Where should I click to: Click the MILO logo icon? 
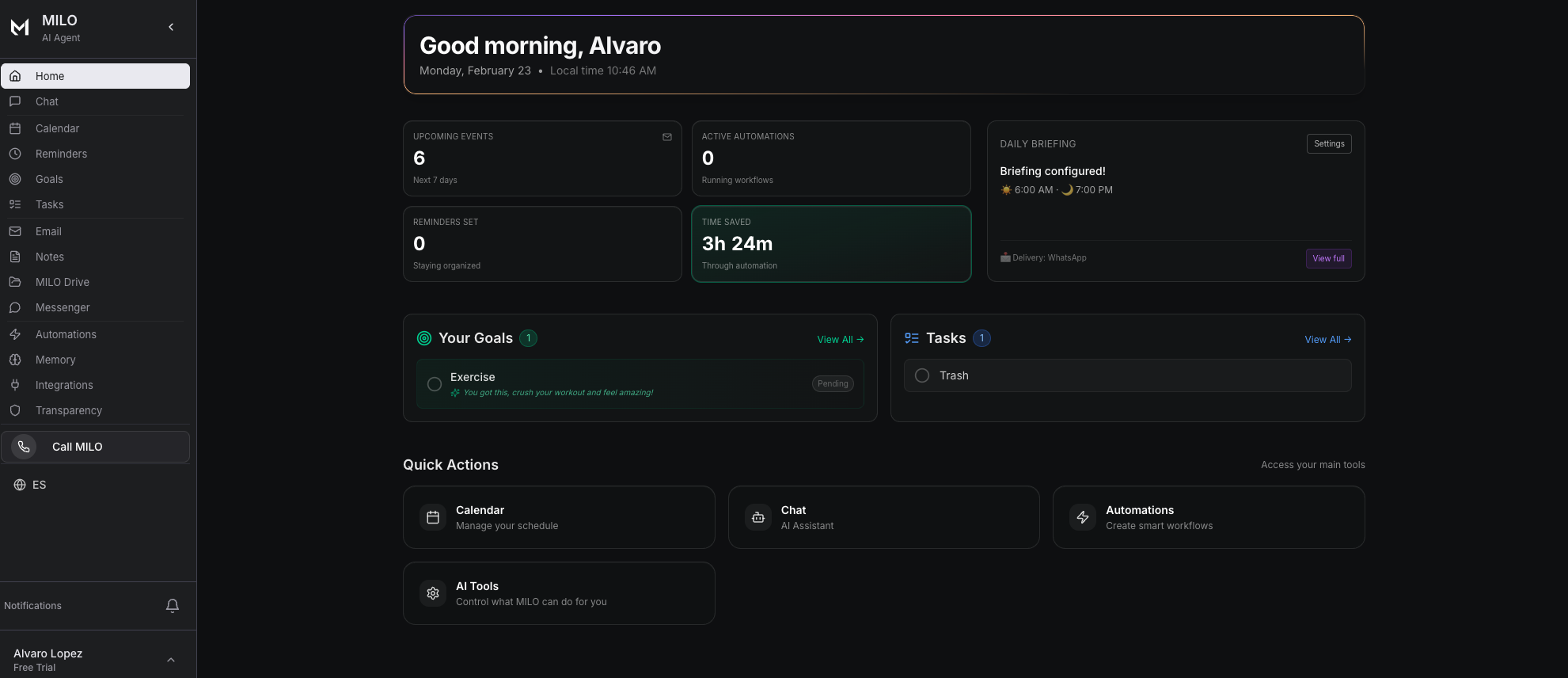[x=20, y=28]
